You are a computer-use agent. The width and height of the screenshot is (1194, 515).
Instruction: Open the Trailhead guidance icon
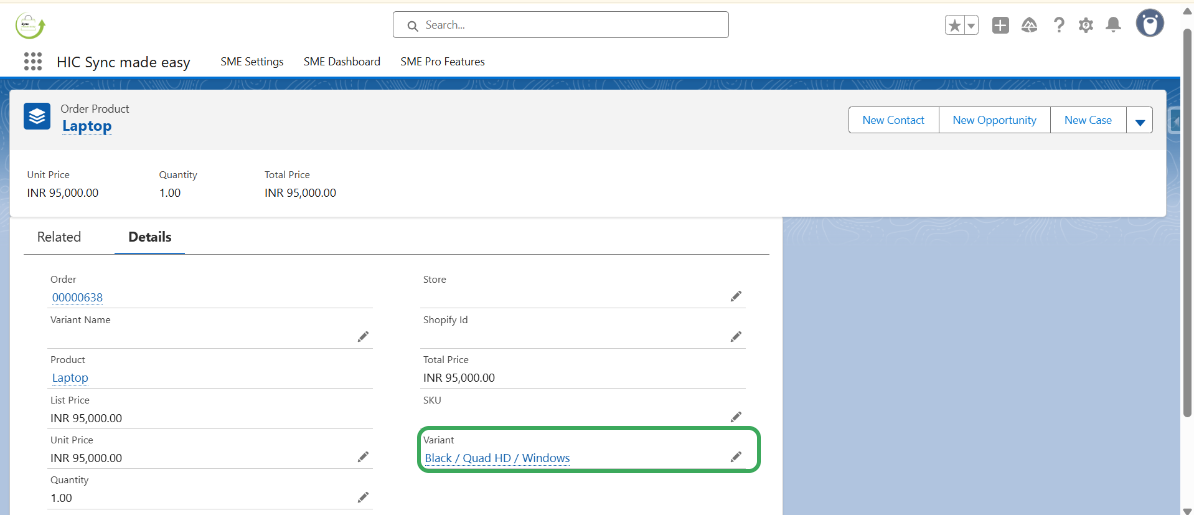point(1029,26)
